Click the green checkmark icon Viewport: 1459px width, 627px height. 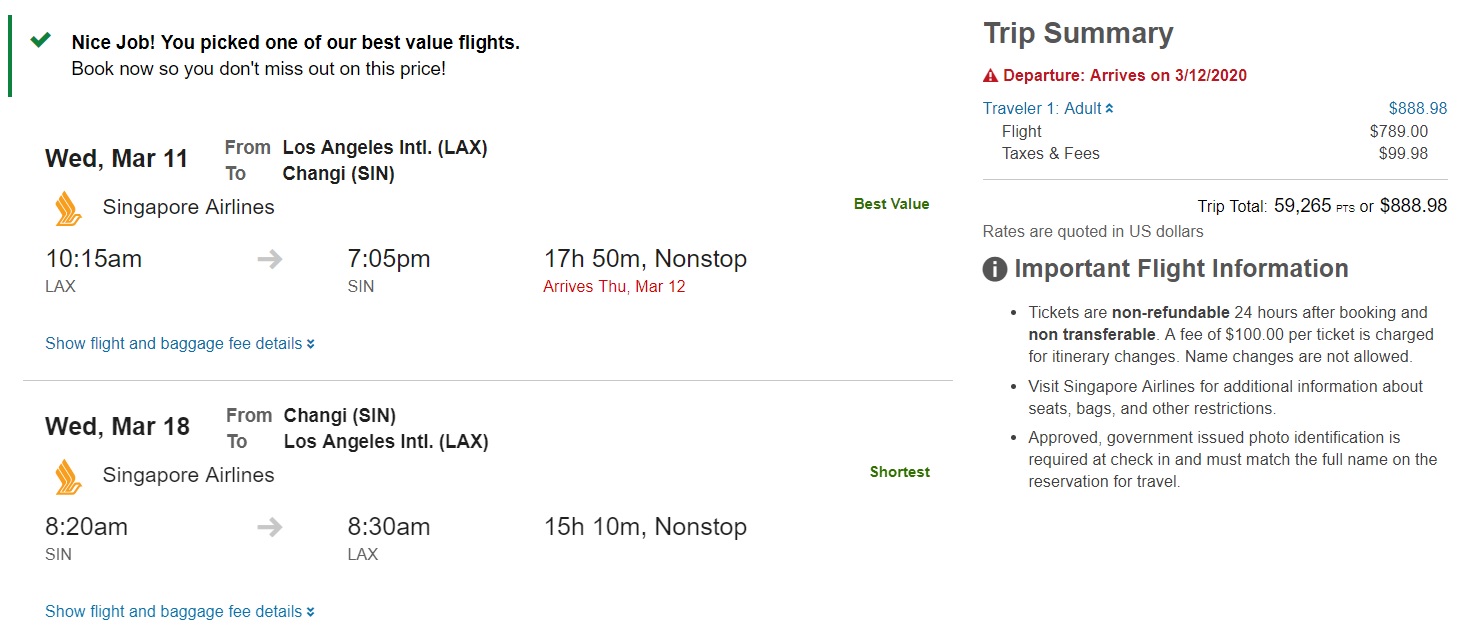tap(40, 41)
